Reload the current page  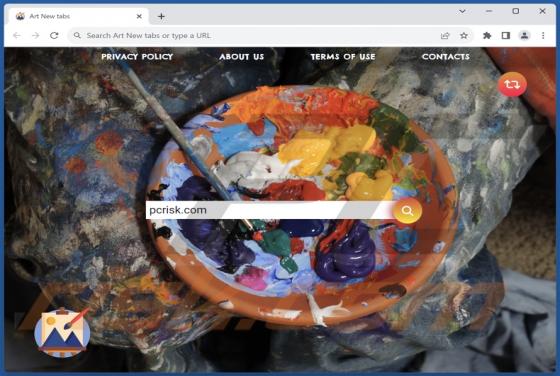point(54,35)
